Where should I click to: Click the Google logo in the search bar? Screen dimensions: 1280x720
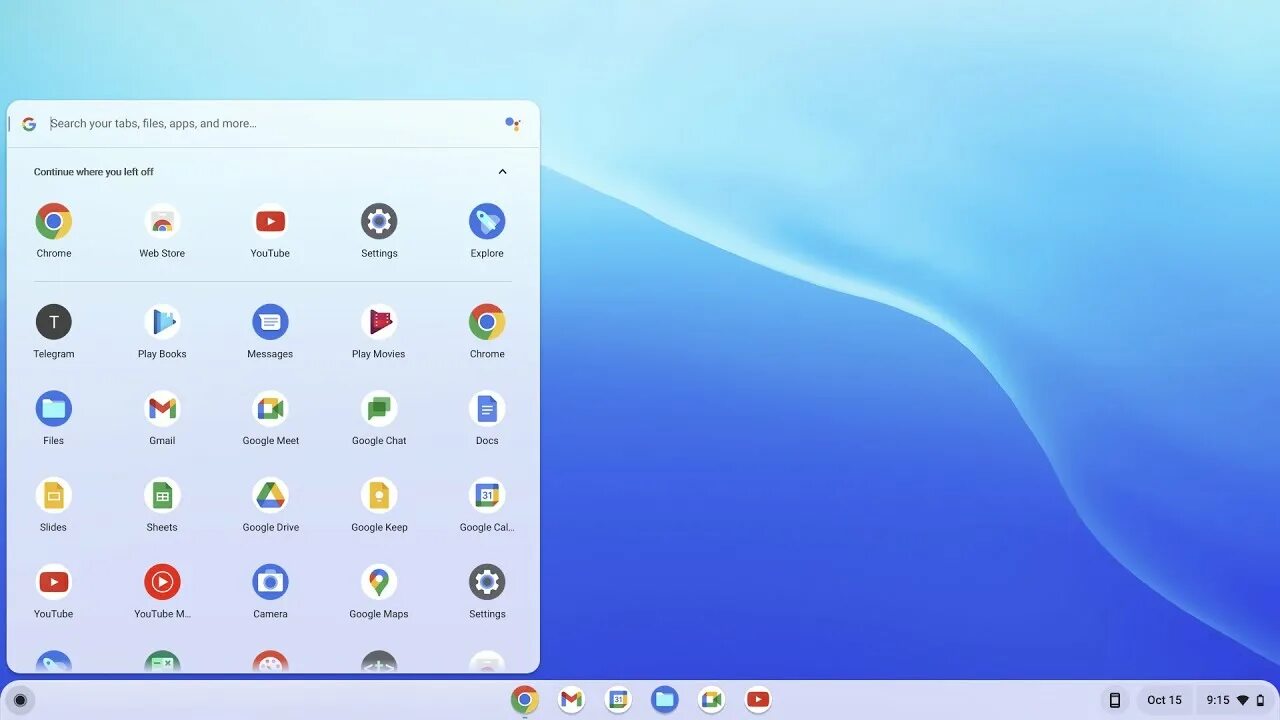pos(29,124)
